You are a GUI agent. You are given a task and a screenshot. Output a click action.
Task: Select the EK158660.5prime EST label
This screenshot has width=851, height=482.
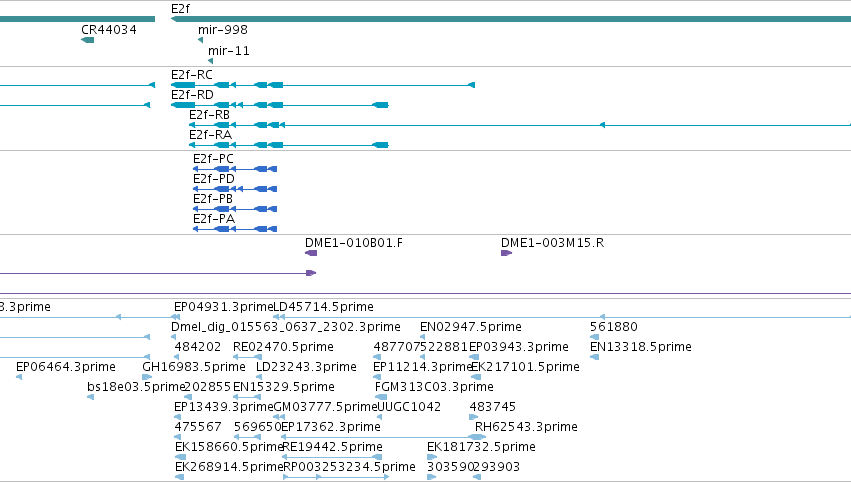click(229, 448)
